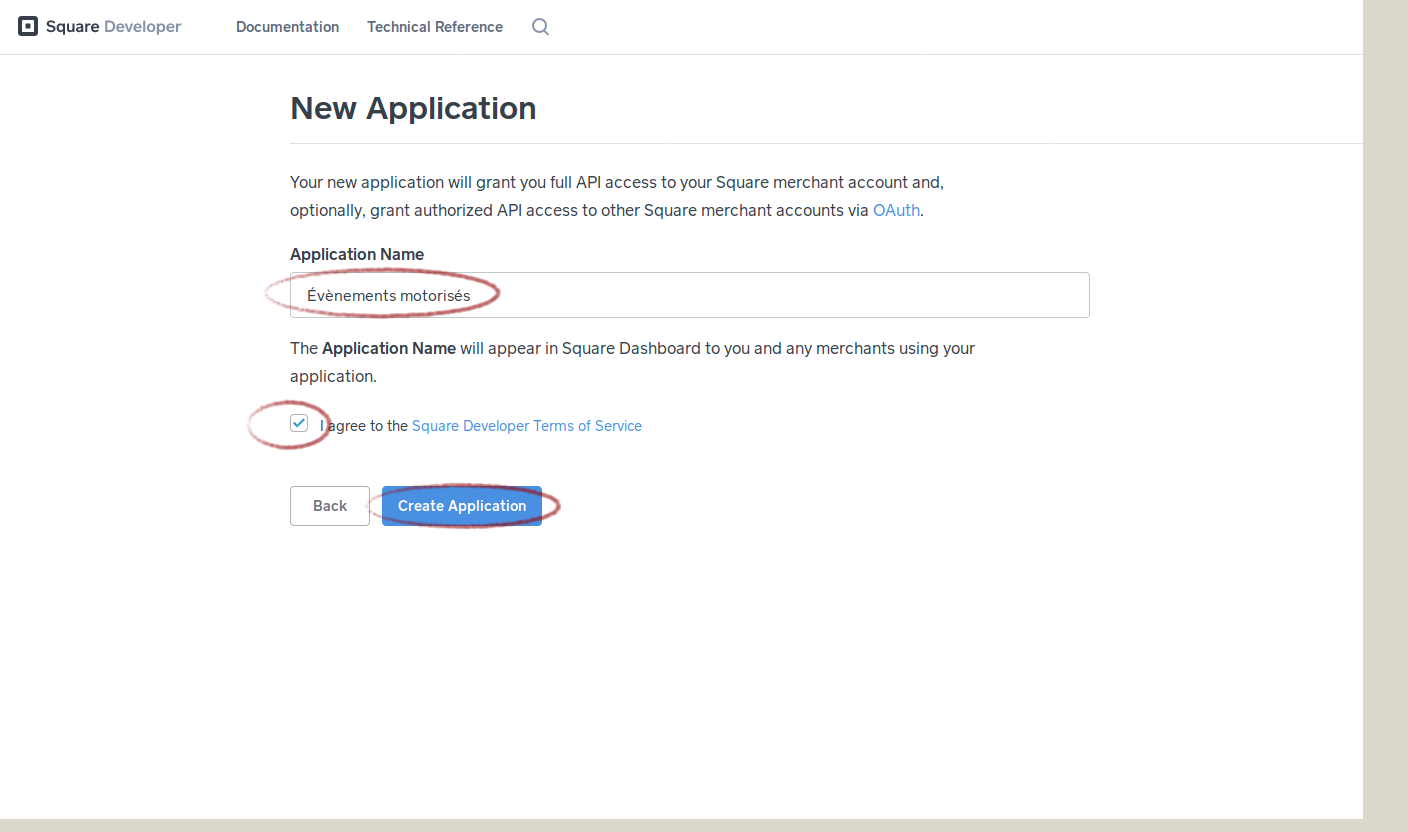
Task: Open the Square Developer Terms of Service link
Action: (527, 426)
